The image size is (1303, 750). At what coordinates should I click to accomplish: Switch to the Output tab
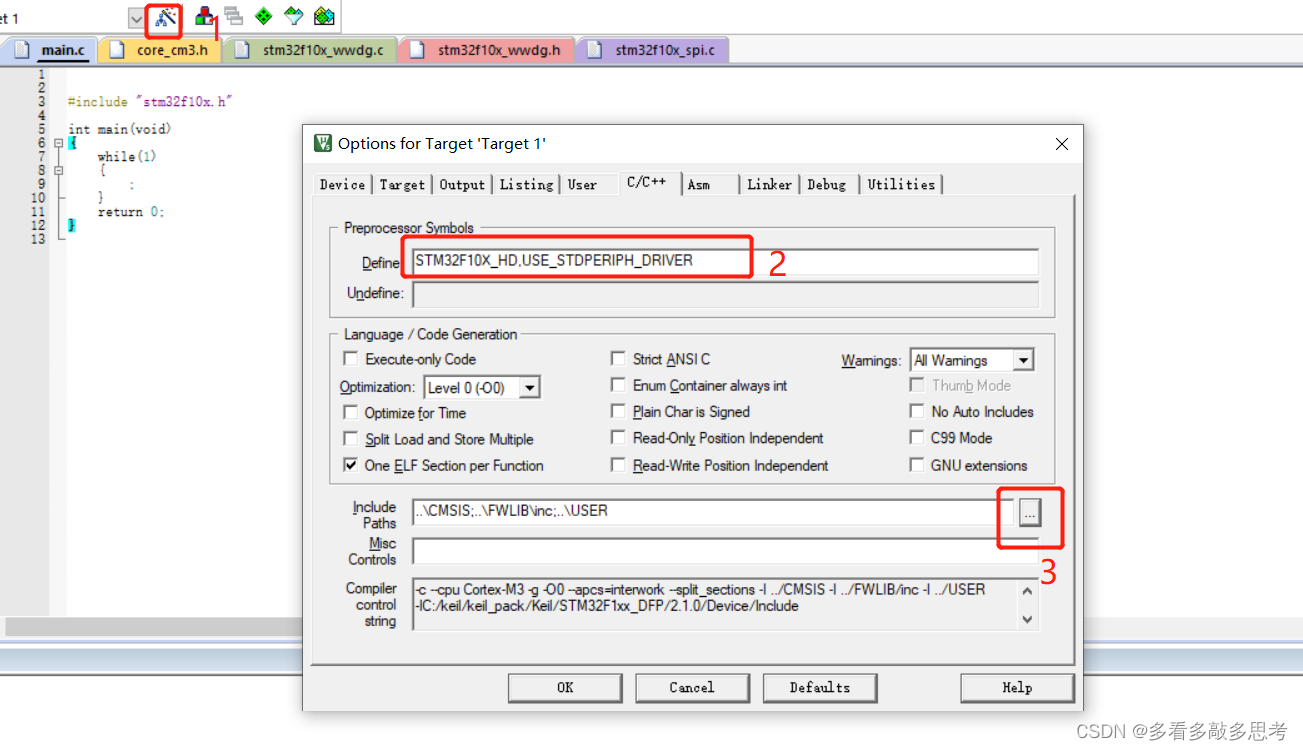point(462,185)
